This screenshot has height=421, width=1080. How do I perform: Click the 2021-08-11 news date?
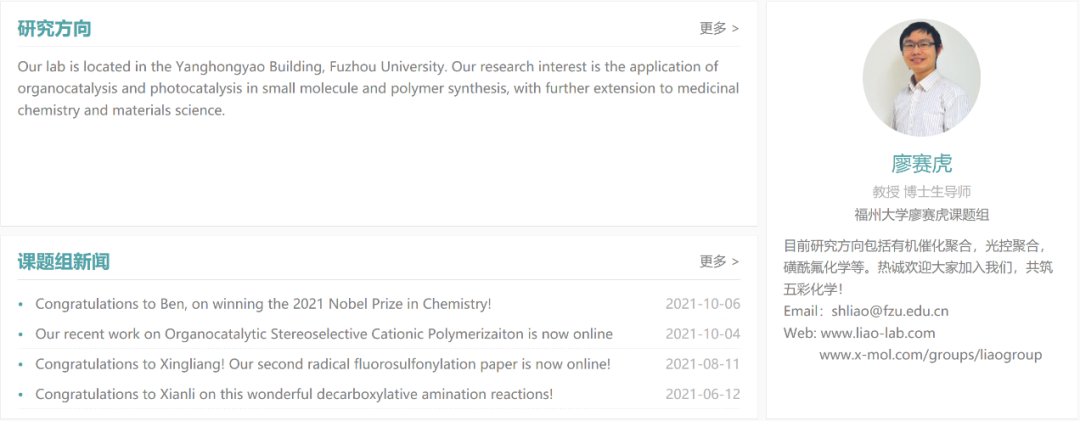coord(702,364)
